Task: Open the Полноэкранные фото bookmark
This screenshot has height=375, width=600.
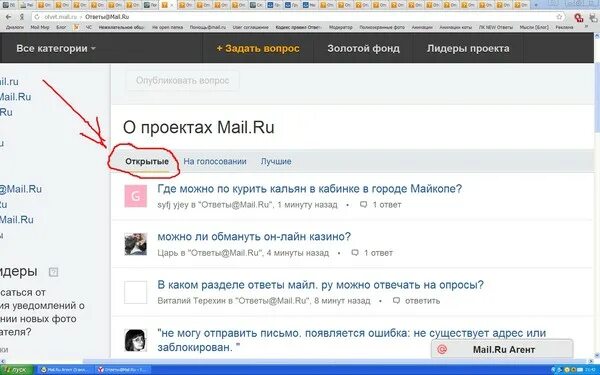Action: click(382, 27)
